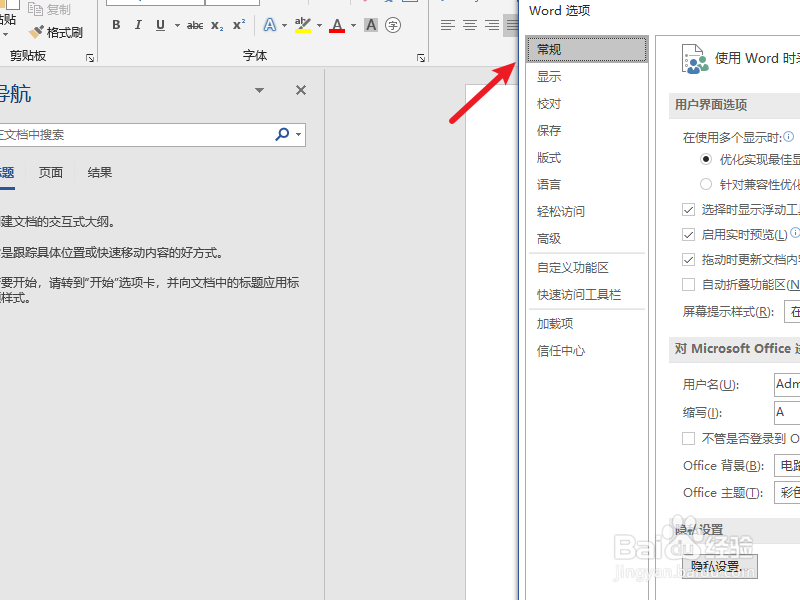
Task: Enable auto-collapse ribbon checkbox
Action: tap(688, 284)
